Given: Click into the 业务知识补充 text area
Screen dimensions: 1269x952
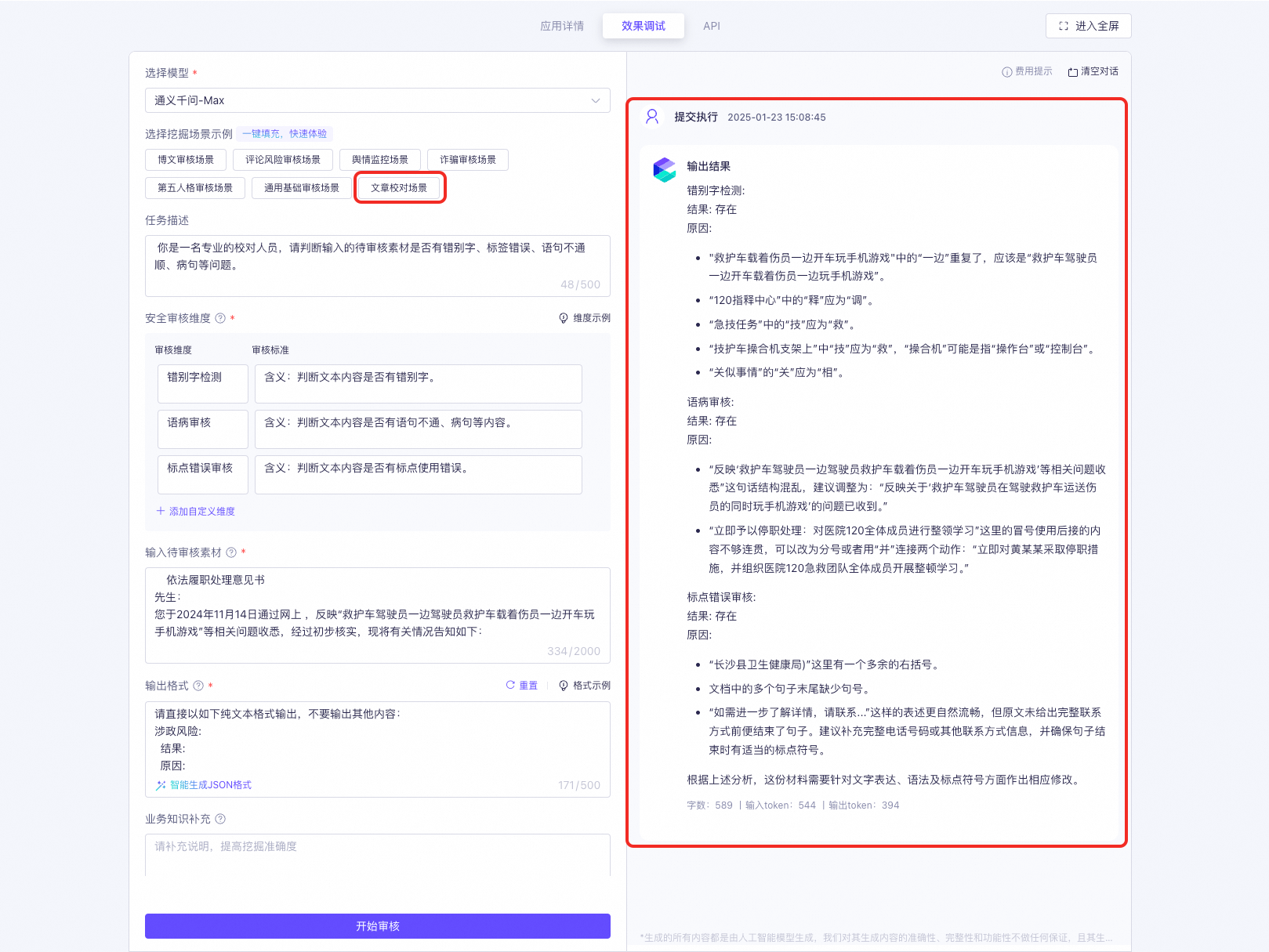Looking at the screenshot, I should [378, 855].
